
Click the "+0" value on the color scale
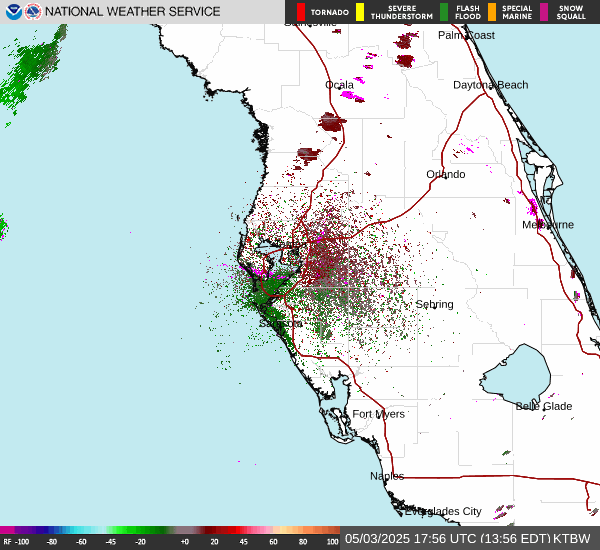[185, 542]
